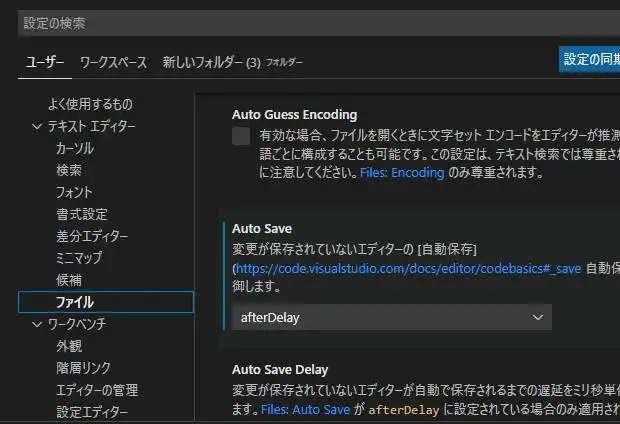Select ワークベンチ tree label
The width and height of the screenshot is (620, 424).
click(x=77, y=324)
